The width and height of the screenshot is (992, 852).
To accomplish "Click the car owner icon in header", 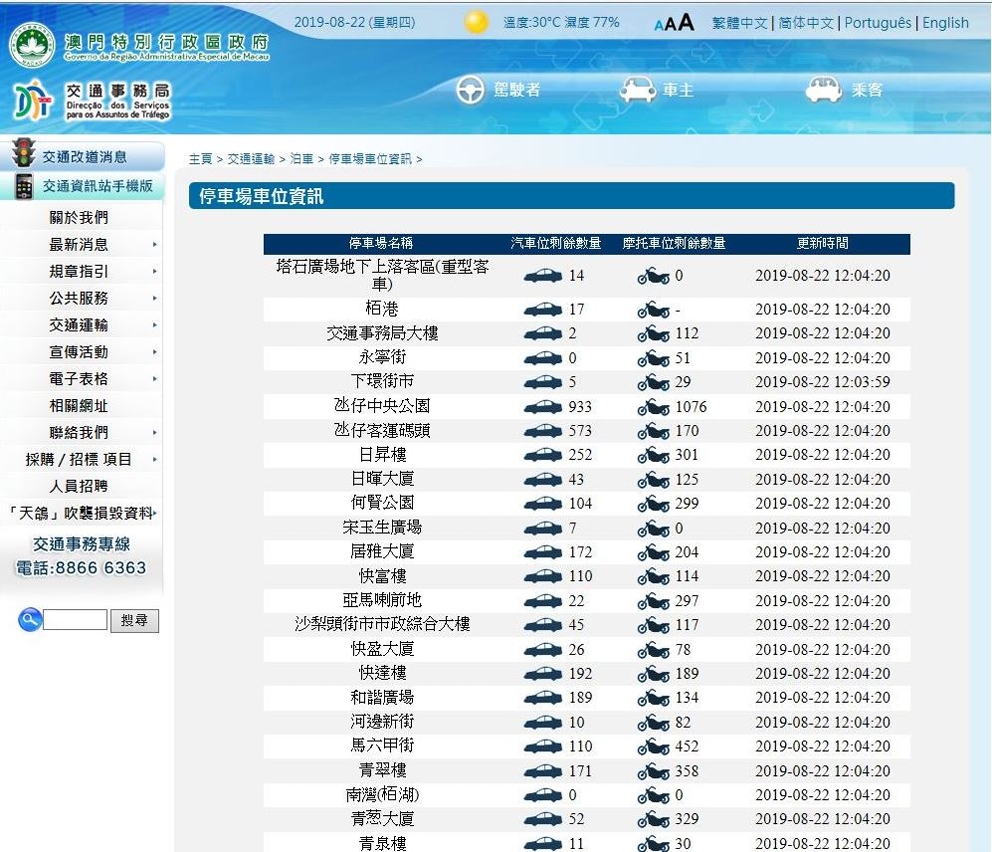I will click(637, 90).
